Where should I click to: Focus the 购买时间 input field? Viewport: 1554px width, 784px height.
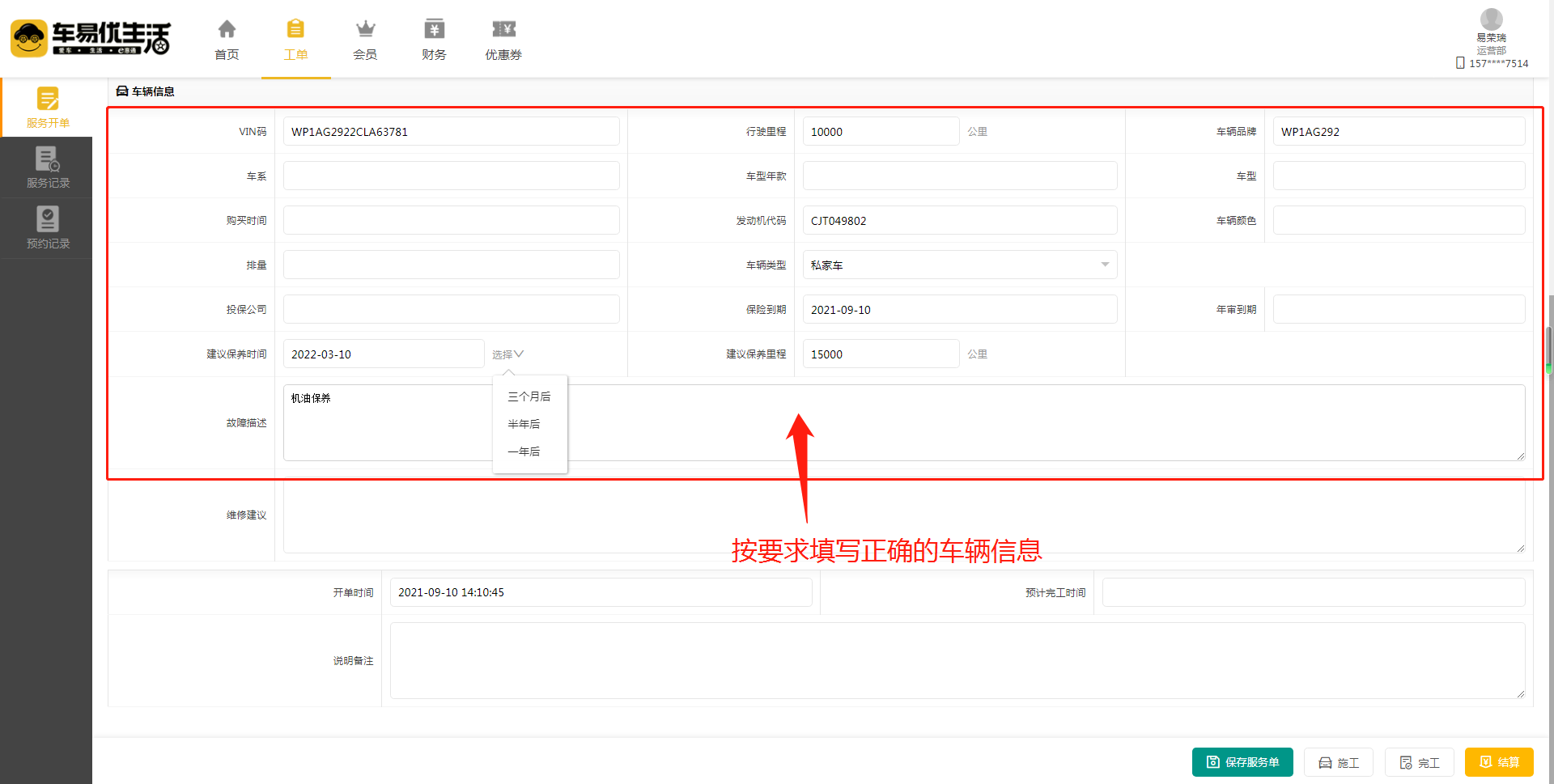click(452, 220)
